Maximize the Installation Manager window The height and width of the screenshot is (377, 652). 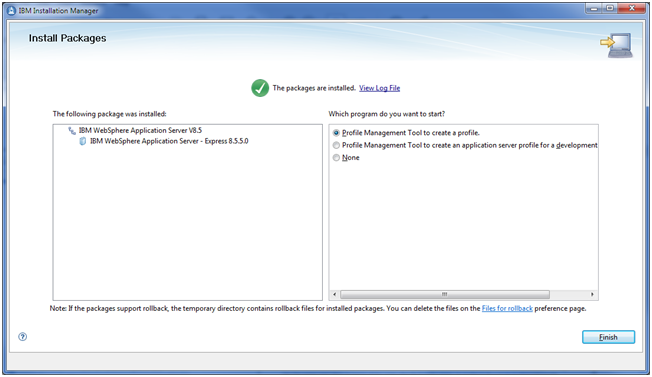pos(610,8)
